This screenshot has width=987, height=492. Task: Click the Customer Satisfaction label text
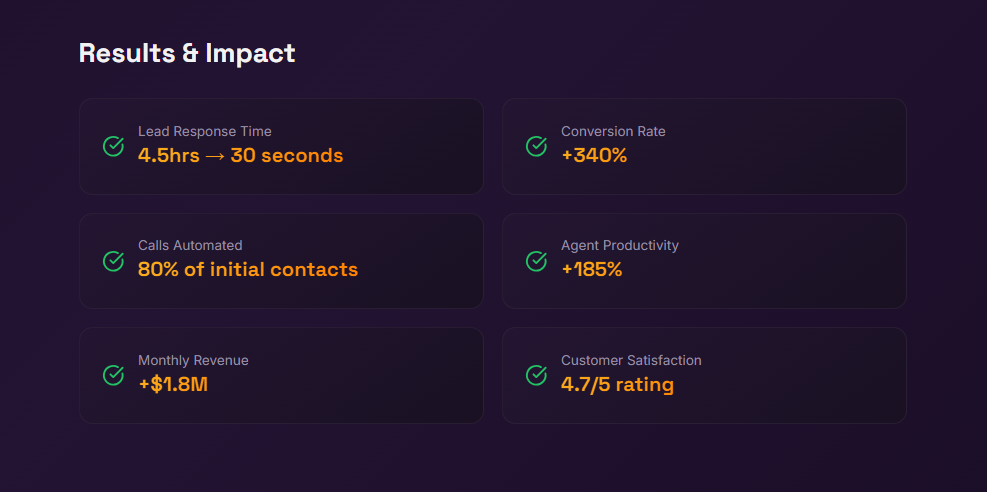click(631, 360)
